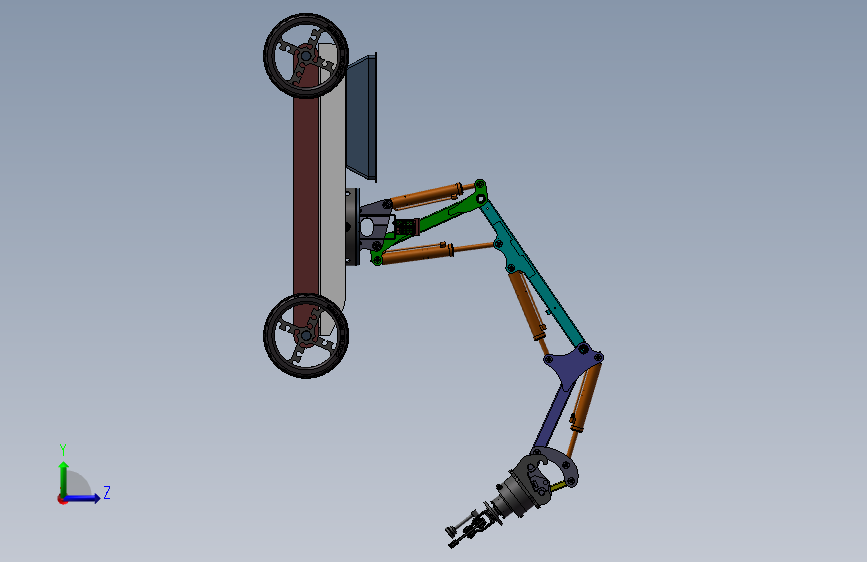Image resolution: width=867 pixels, height=562 pixels.
Task: Select the navy triangular elbow plate
Action: [x=574, y=365]
